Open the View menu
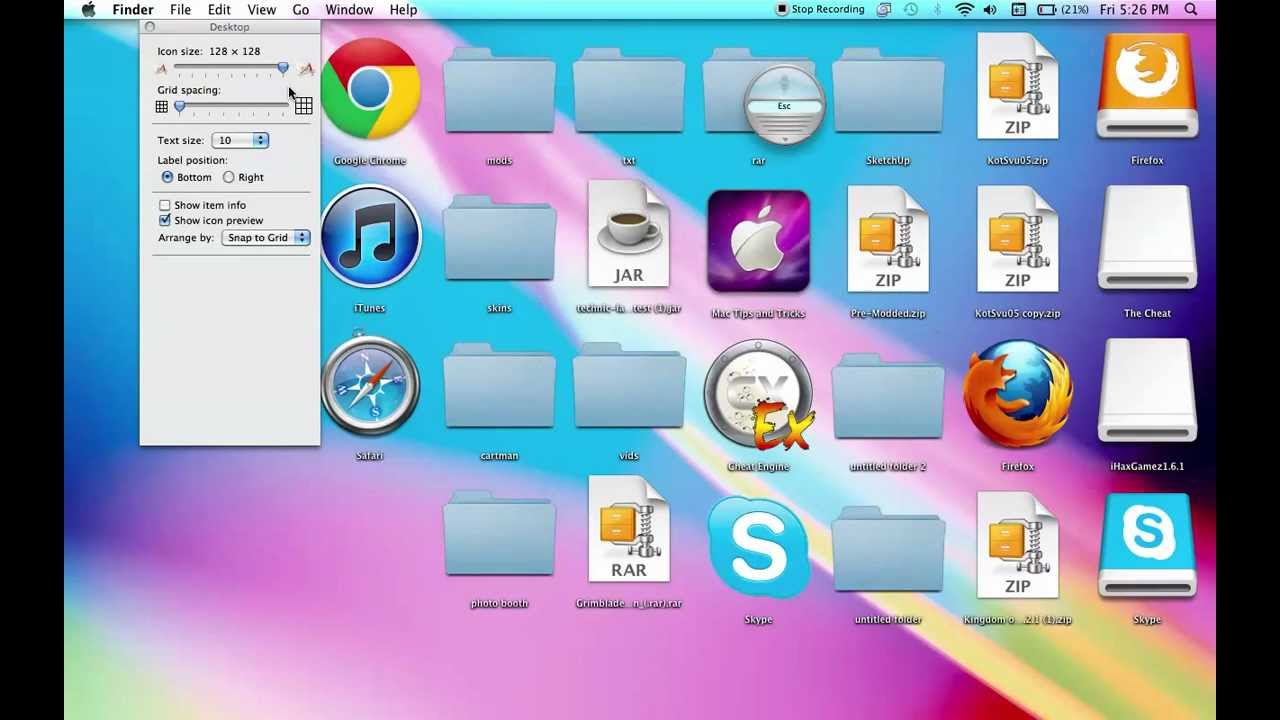 pyautogui.click(x=262, y=10)
